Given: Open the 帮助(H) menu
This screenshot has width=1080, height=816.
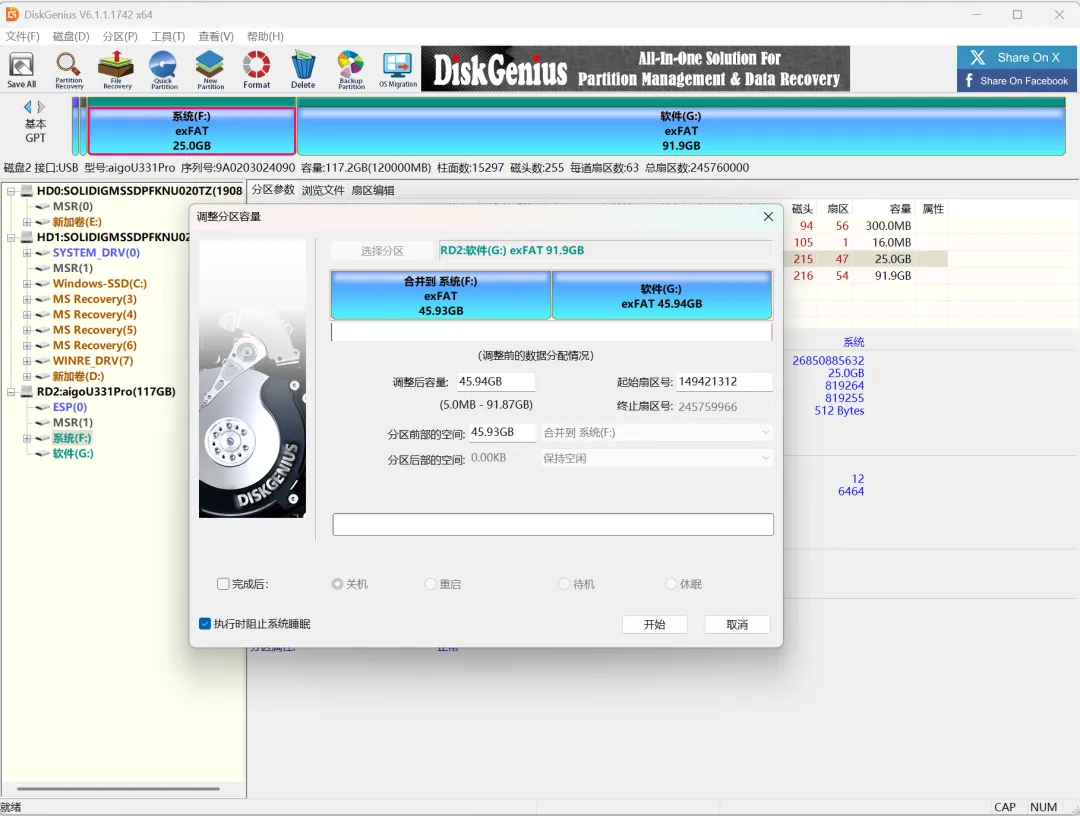Looking at the screenshot, I should [x=265, y=36].
